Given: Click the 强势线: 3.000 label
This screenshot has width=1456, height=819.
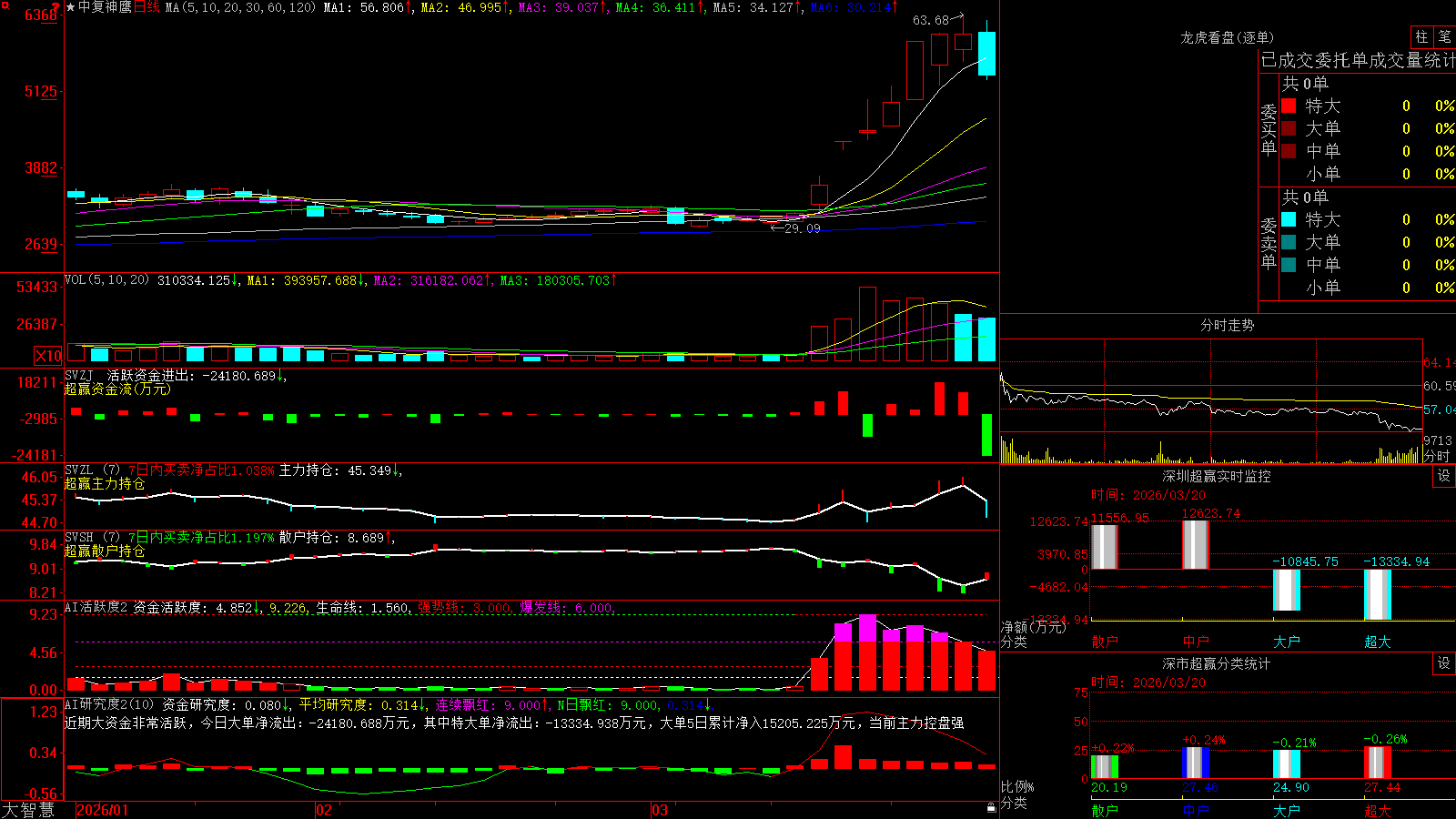Looking at the screenshot, I should (464, 607).
